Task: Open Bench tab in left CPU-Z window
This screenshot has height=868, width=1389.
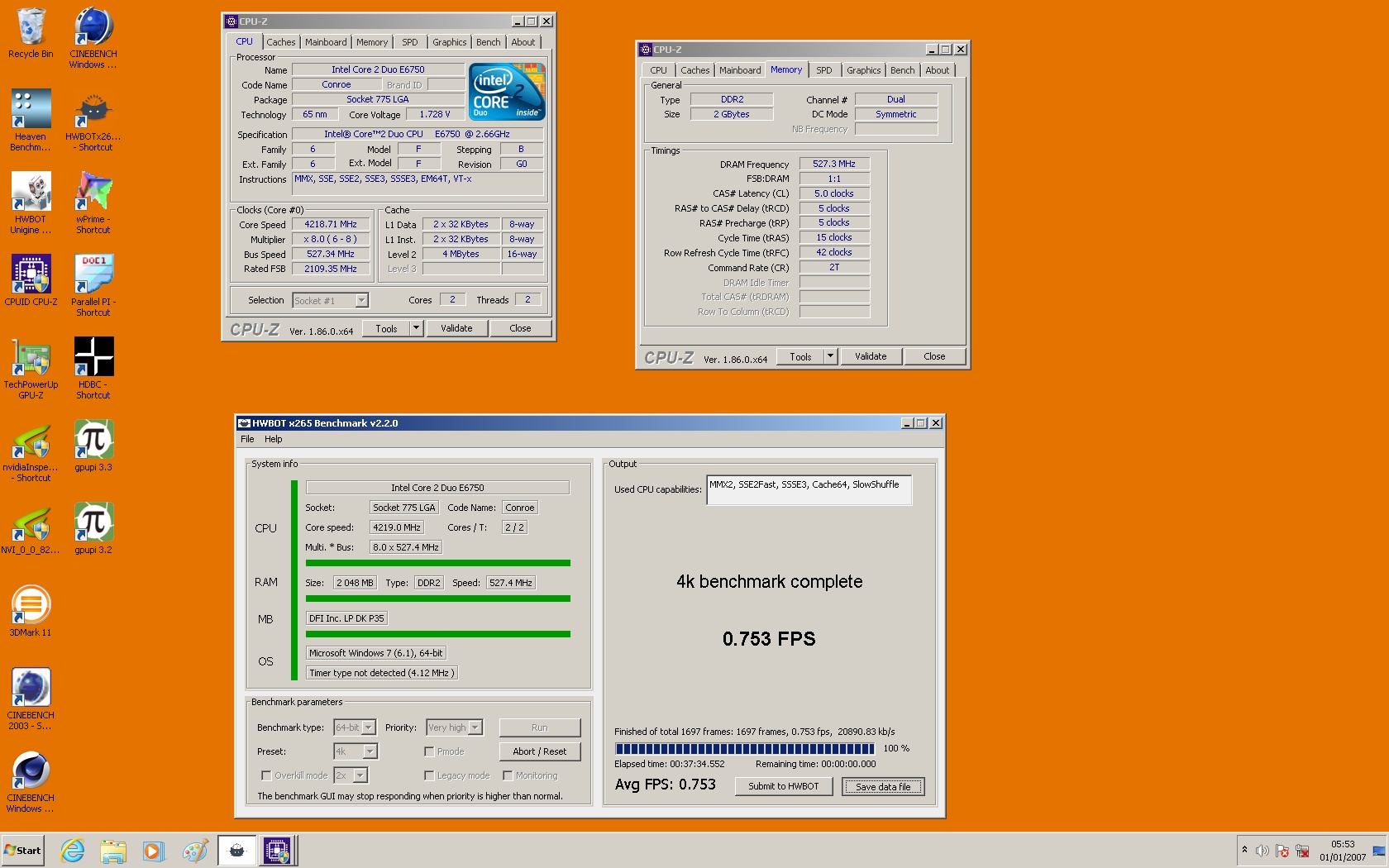Action: (x=488, y=42)
